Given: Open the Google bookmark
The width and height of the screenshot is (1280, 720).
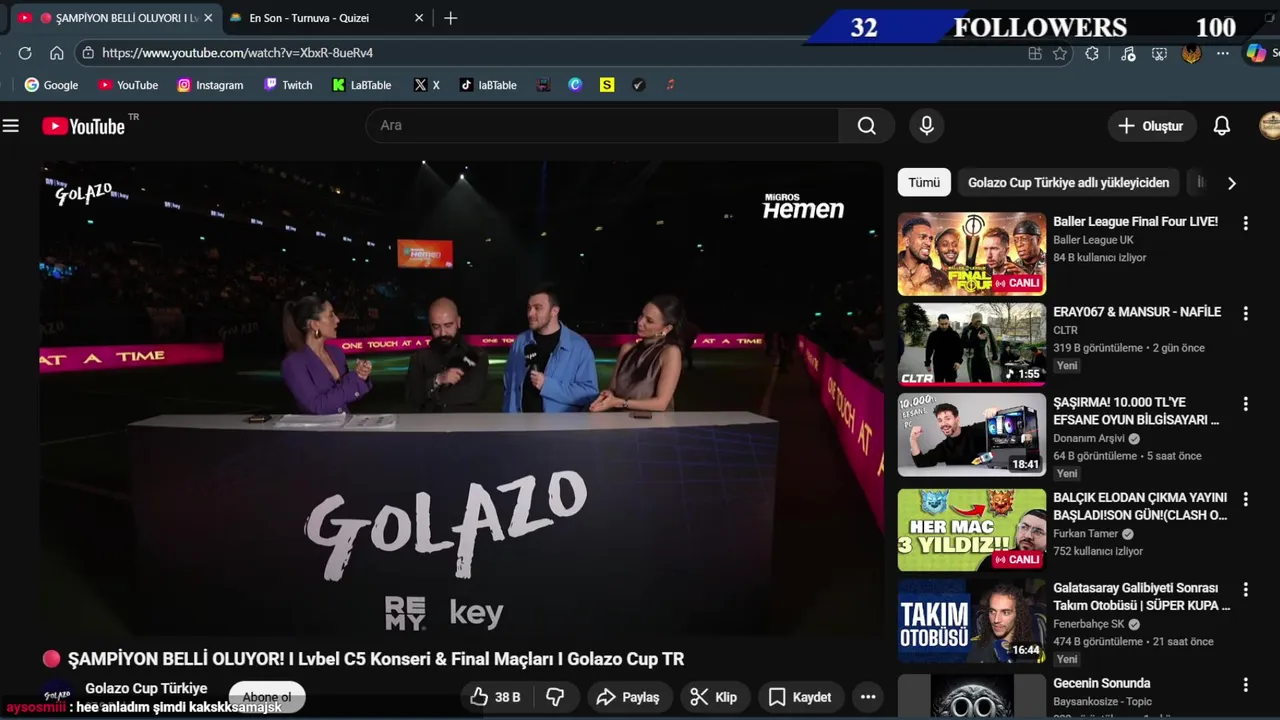Looking at the screenshot, I should point(51,85).
